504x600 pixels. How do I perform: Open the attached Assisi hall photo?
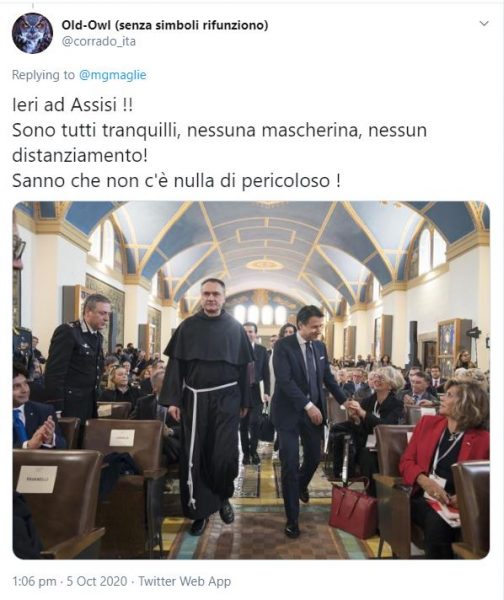pos(251,380)
